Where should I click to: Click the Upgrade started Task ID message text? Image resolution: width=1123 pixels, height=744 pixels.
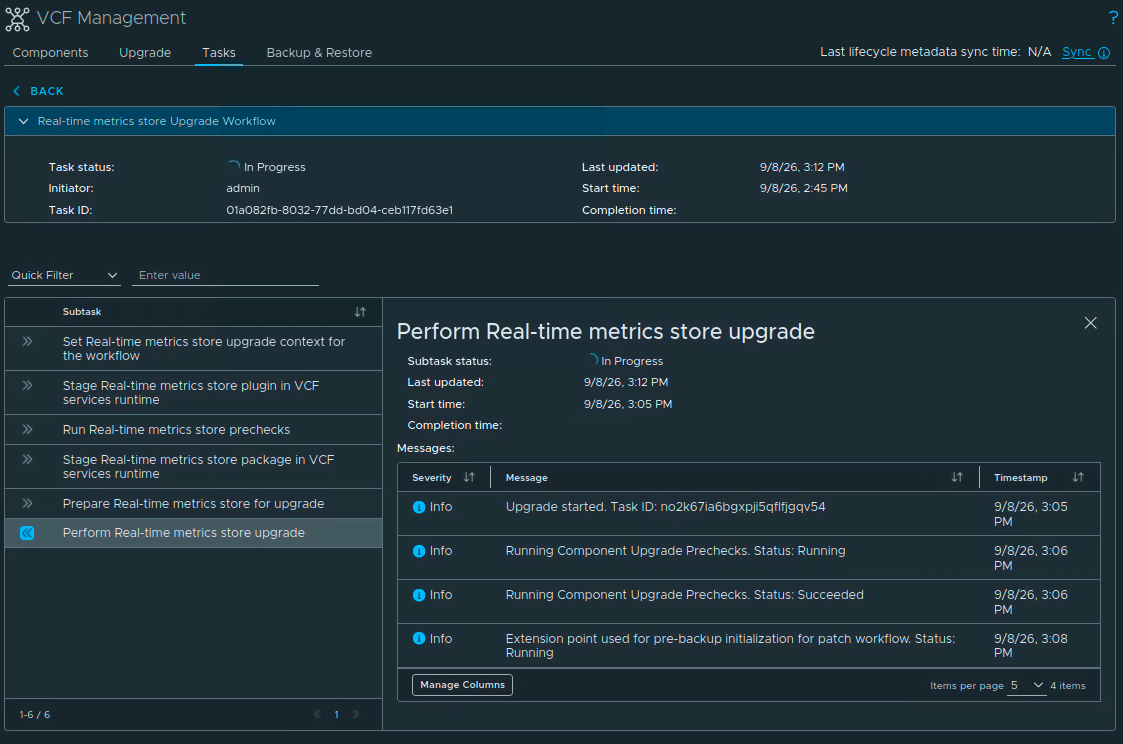[x=665, y=507]
